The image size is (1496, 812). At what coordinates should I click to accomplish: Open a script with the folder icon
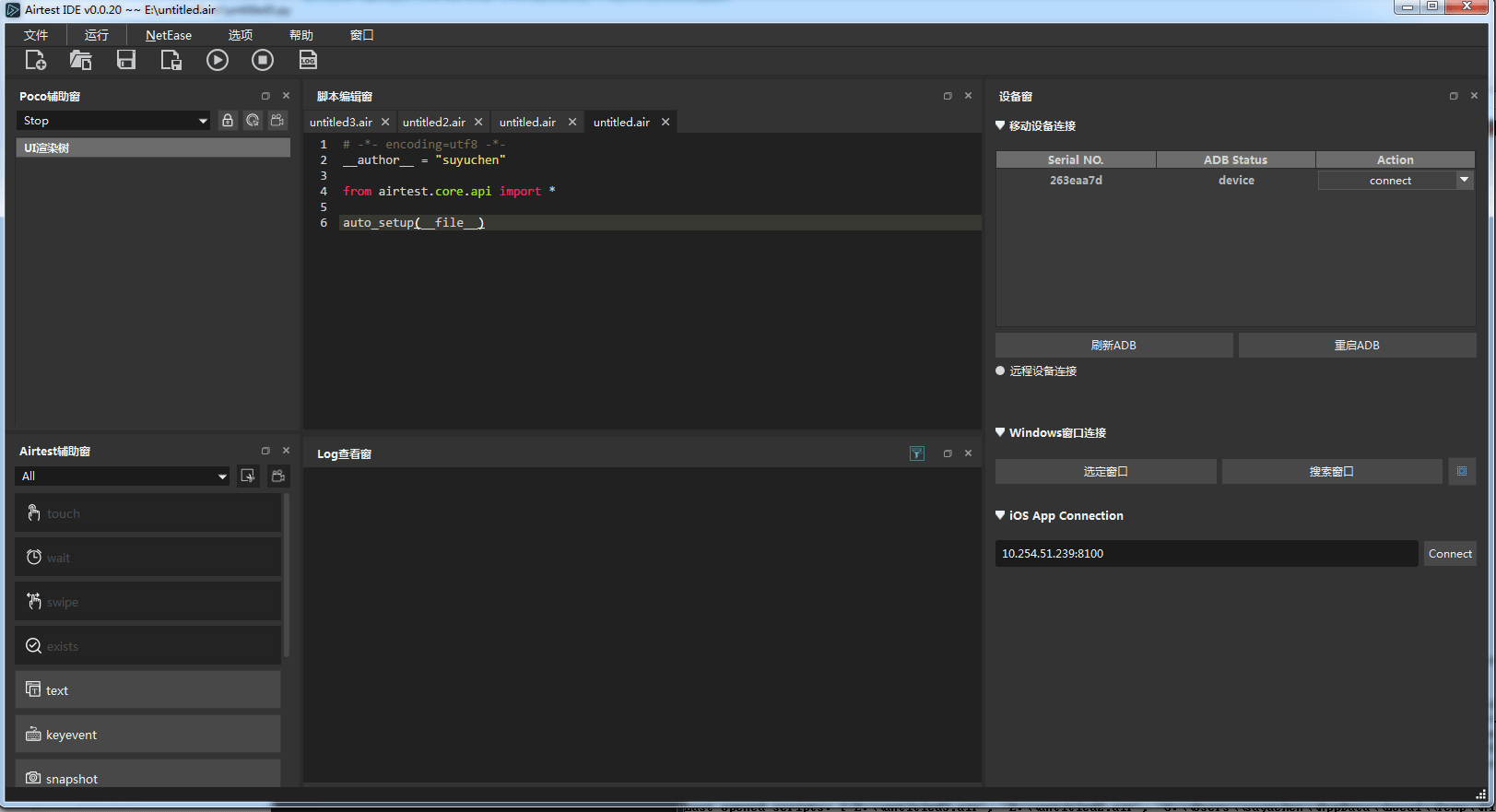[x=81, y=60]
